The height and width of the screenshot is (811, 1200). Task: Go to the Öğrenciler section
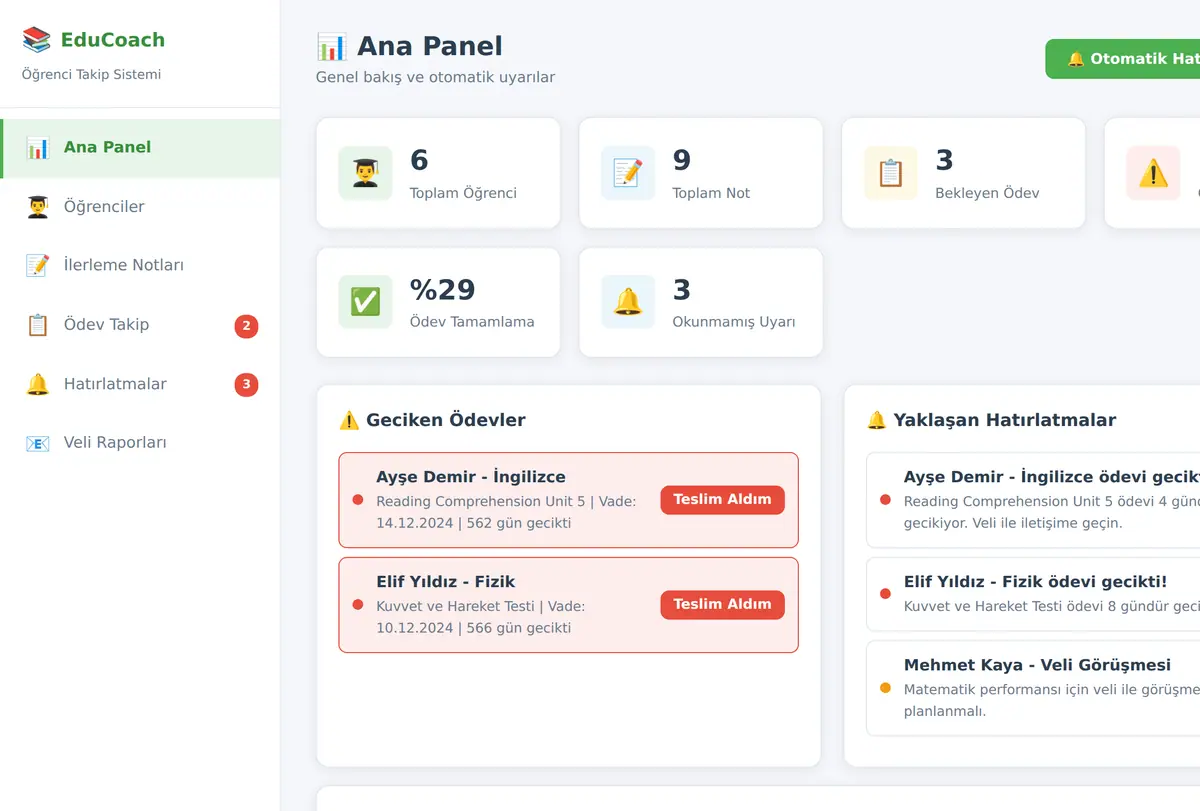point(140,207)
